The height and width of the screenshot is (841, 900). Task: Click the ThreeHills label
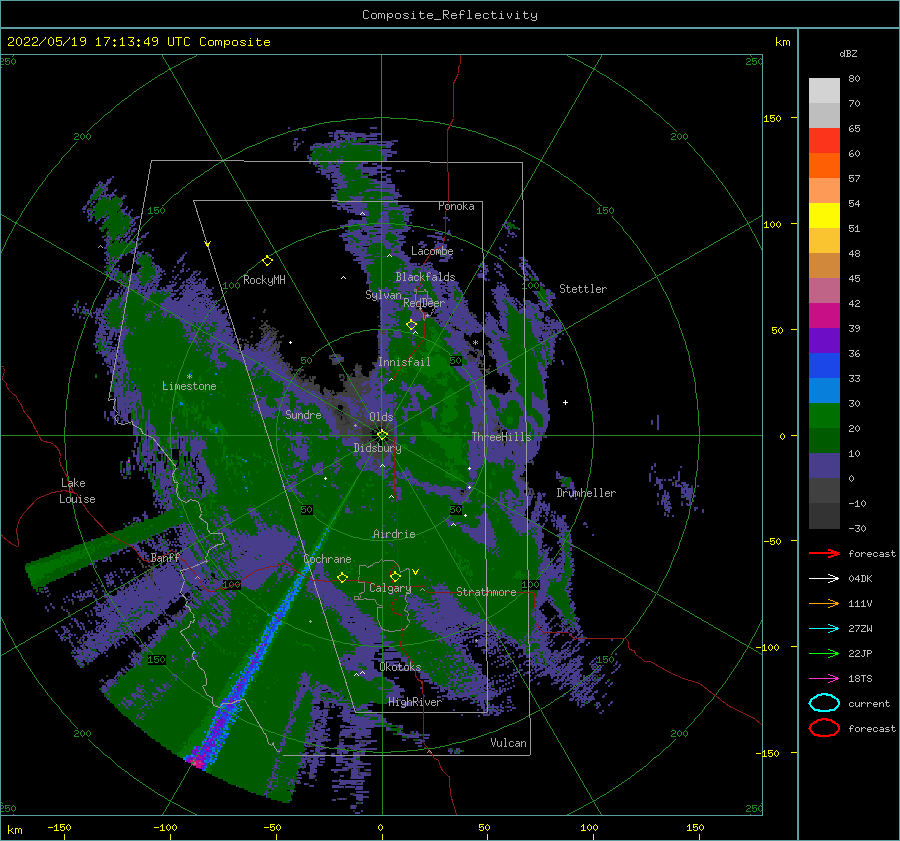coord(502,437)
